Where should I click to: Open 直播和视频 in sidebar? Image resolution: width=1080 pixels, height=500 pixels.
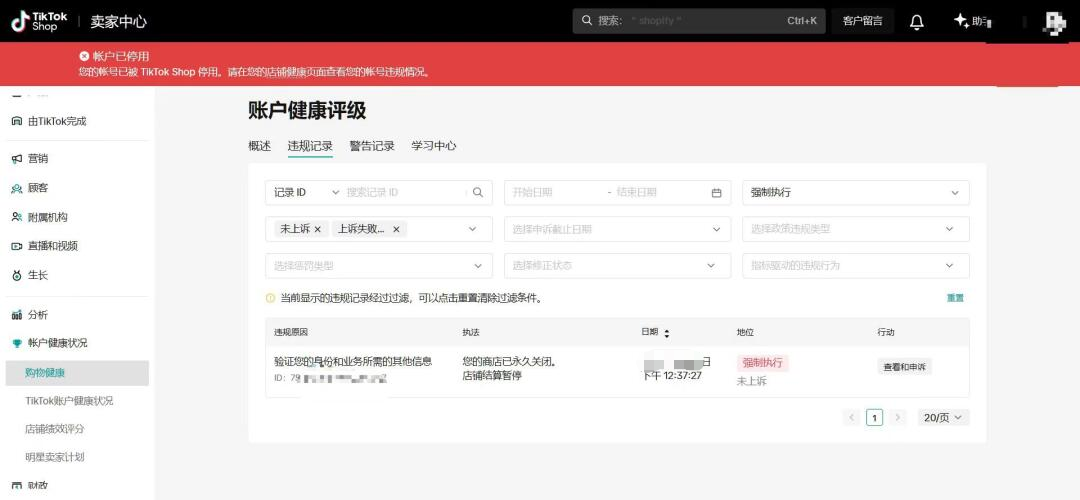coord(52,246)
